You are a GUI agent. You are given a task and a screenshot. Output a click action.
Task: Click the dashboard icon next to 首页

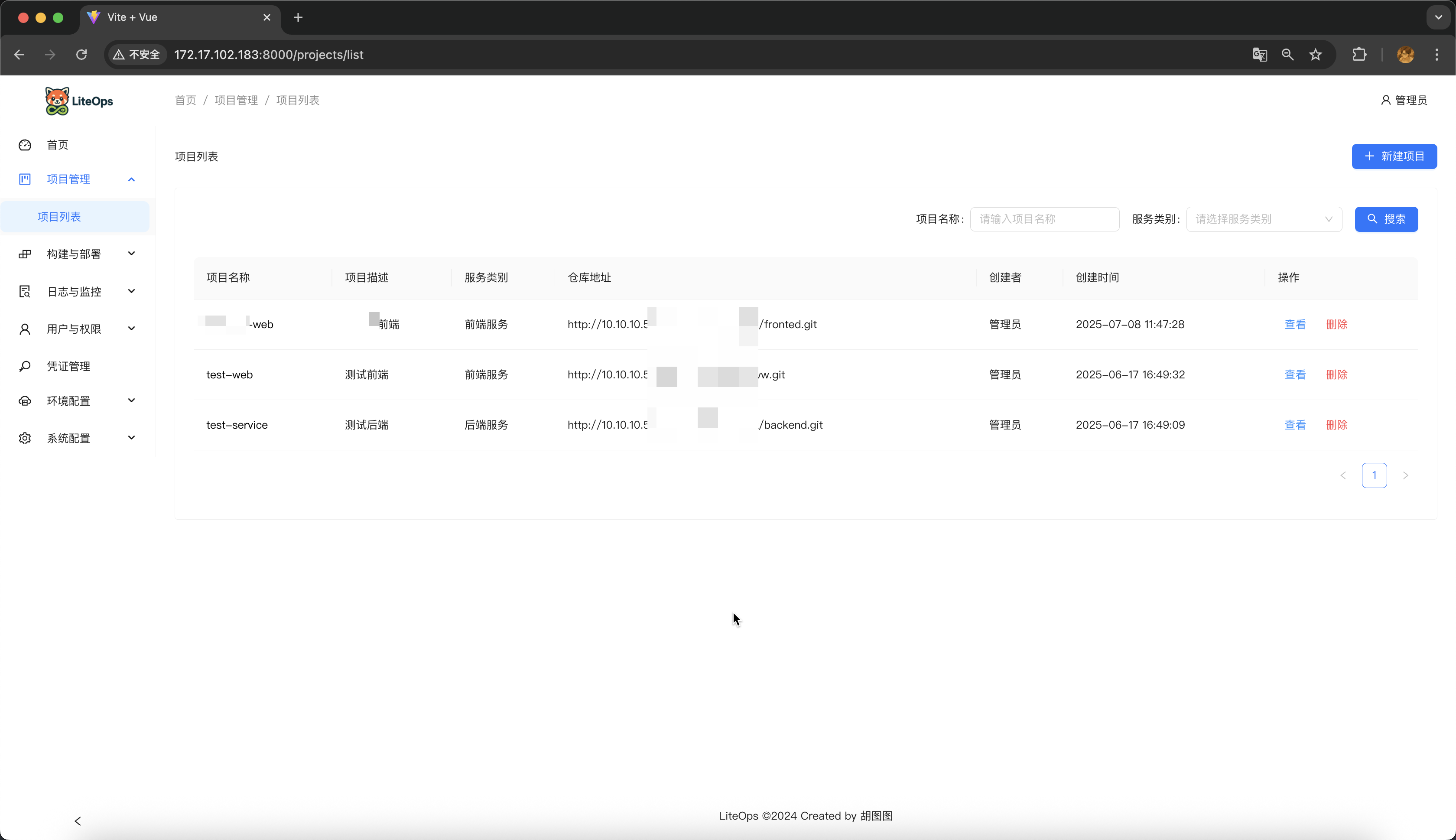click(x=25, y=145)
